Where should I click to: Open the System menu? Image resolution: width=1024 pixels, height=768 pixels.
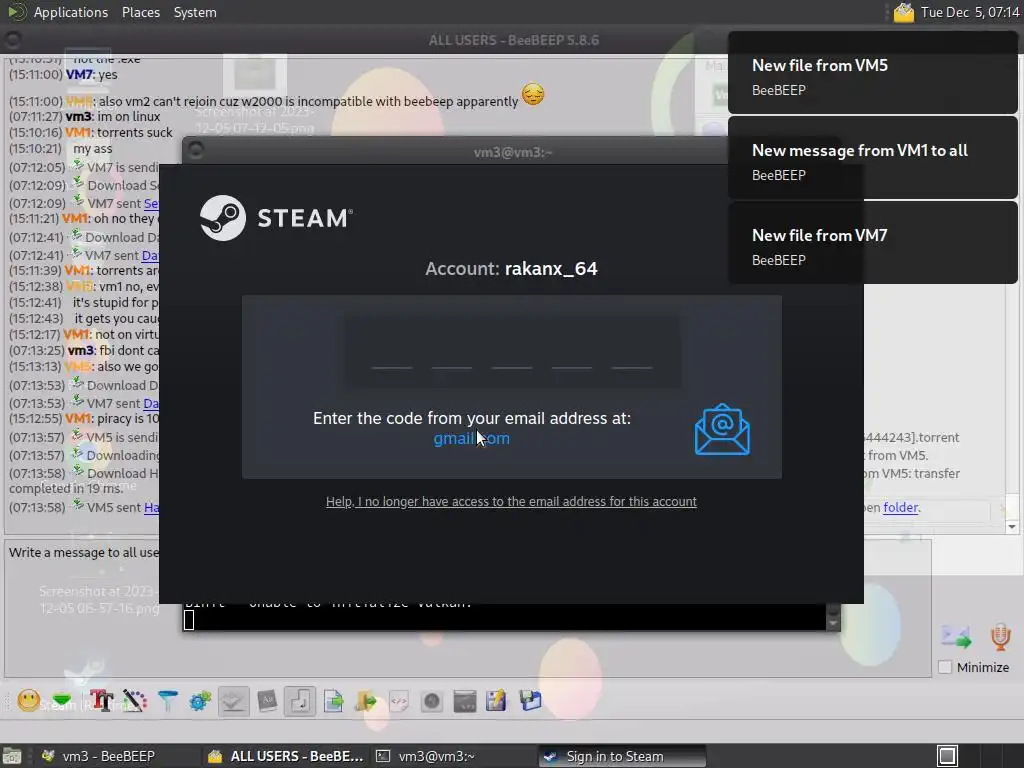pos(195,12)
